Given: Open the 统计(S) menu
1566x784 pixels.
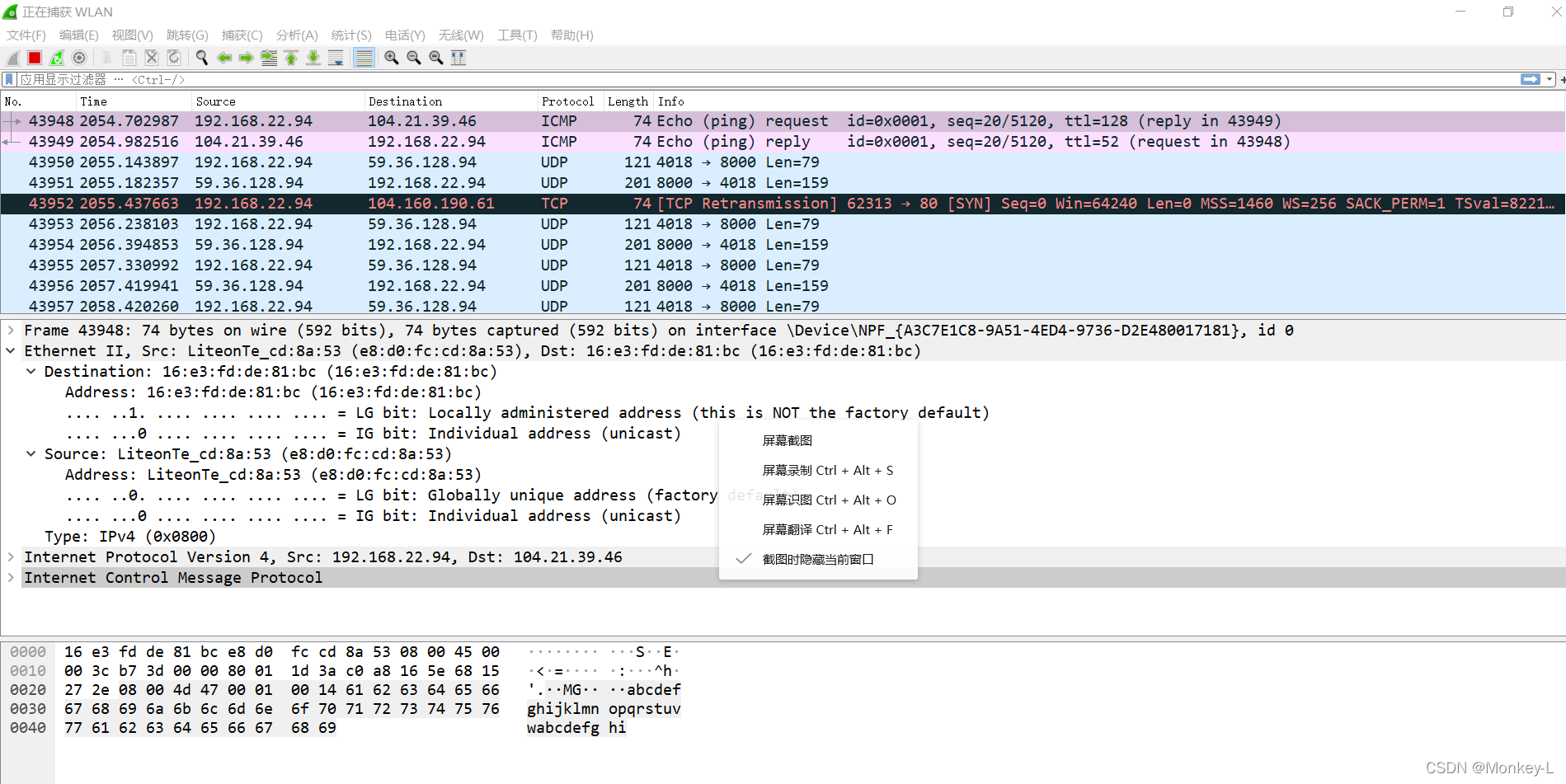Looking at the screenshot, I should (351, 35).
